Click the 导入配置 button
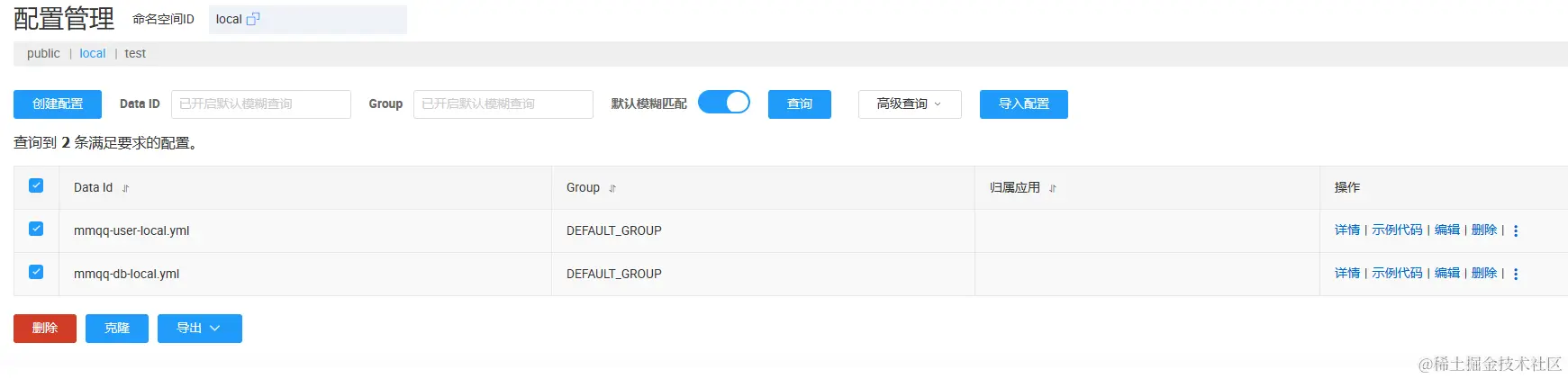Screen dimensions: 1568x379 (1024, 104)
